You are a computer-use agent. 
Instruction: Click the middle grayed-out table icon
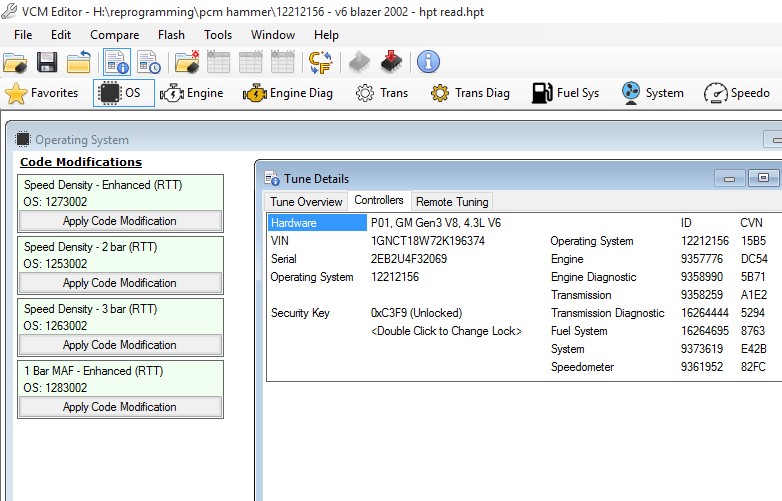pyautogui.click(x=250, y=62)
